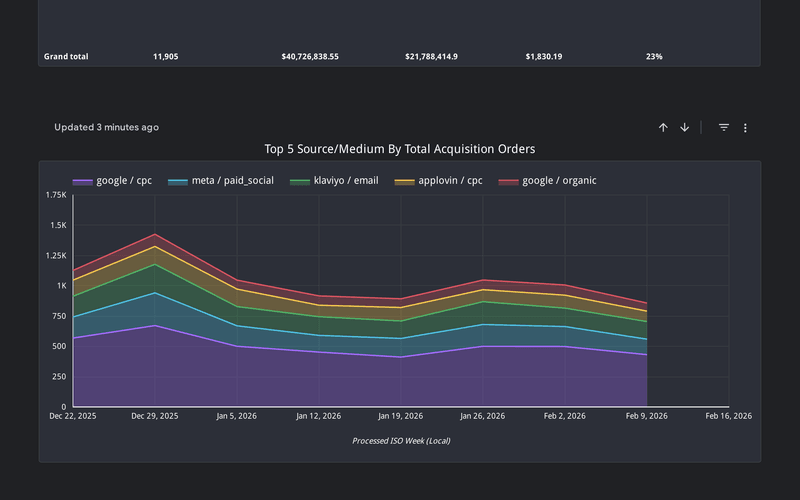800x500 pixels.
Task: Click the Updated 3 minutes ago text
Action: 106,128
